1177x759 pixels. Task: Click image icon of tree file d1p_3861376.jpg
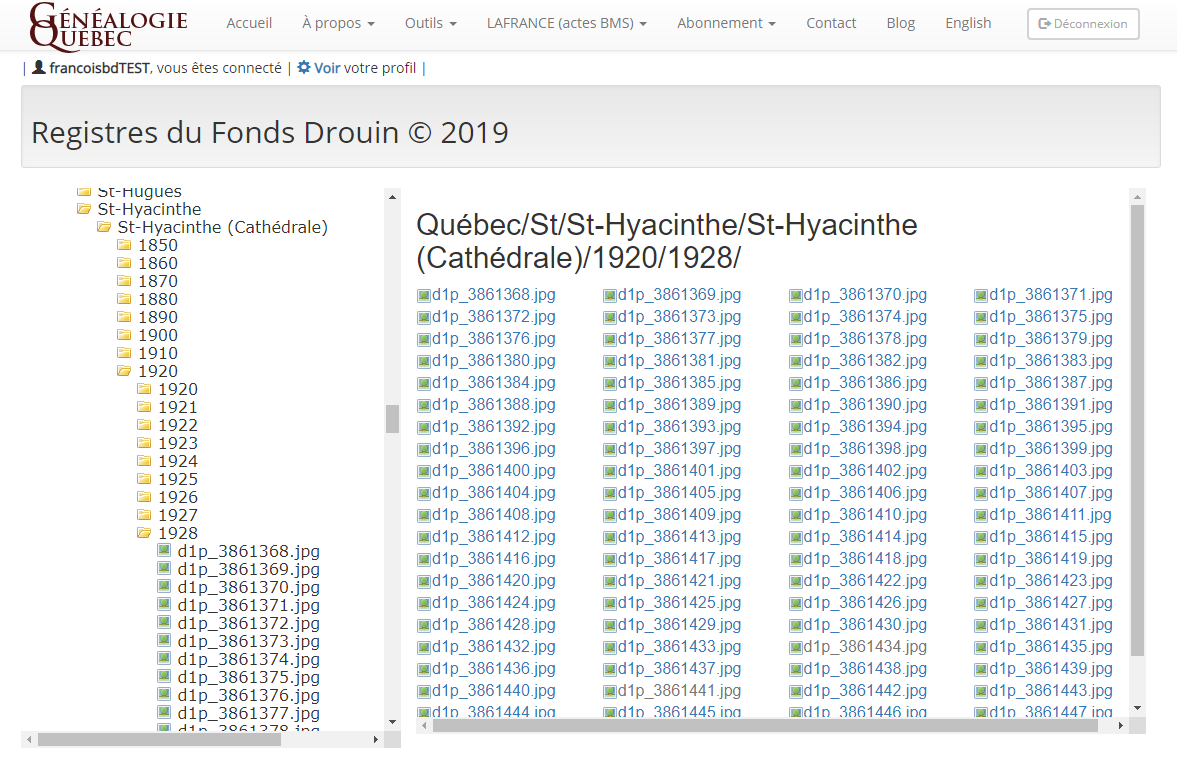click(164, 694)
